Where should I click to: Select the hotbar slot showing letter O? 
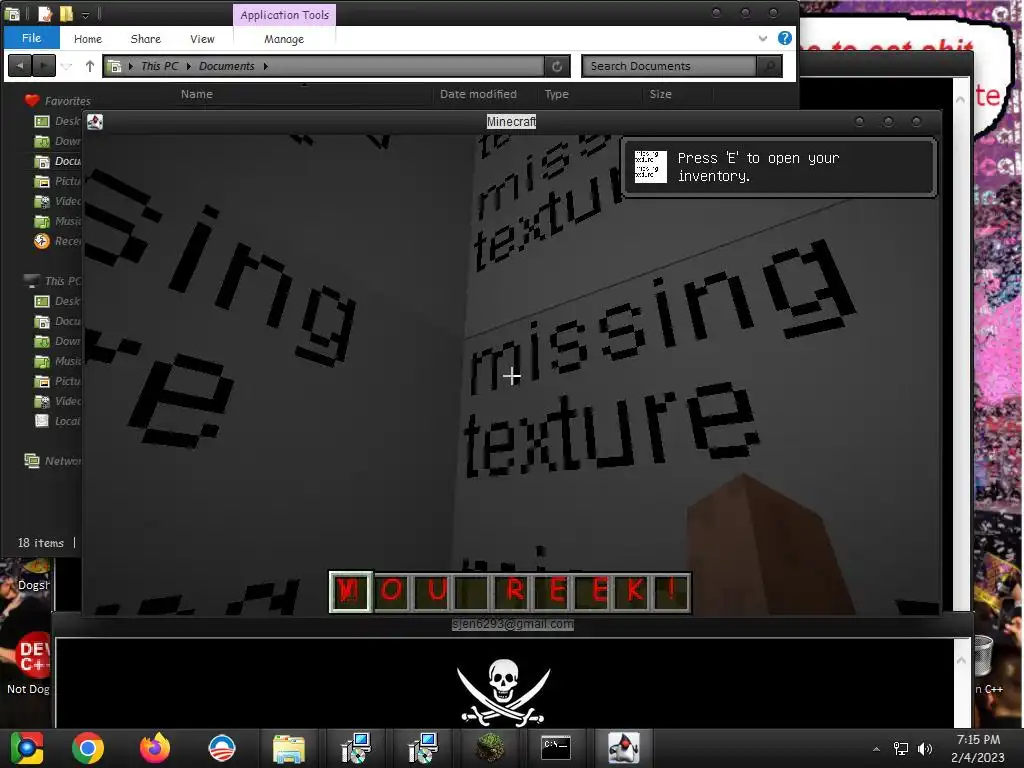(x=391, y=592)
